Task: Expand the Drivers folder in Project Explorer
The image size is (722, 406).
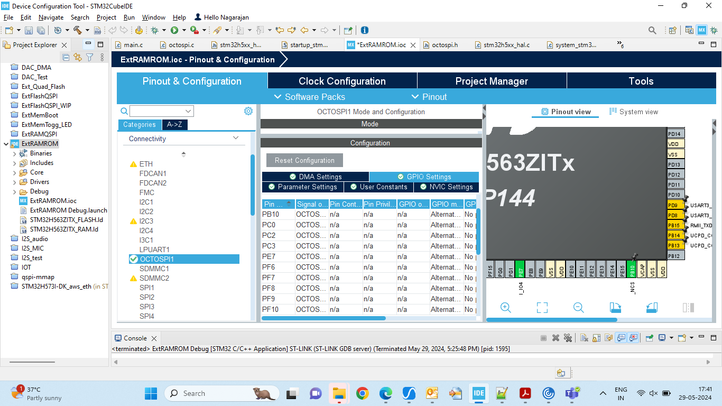Action: [x=14, y=182]
